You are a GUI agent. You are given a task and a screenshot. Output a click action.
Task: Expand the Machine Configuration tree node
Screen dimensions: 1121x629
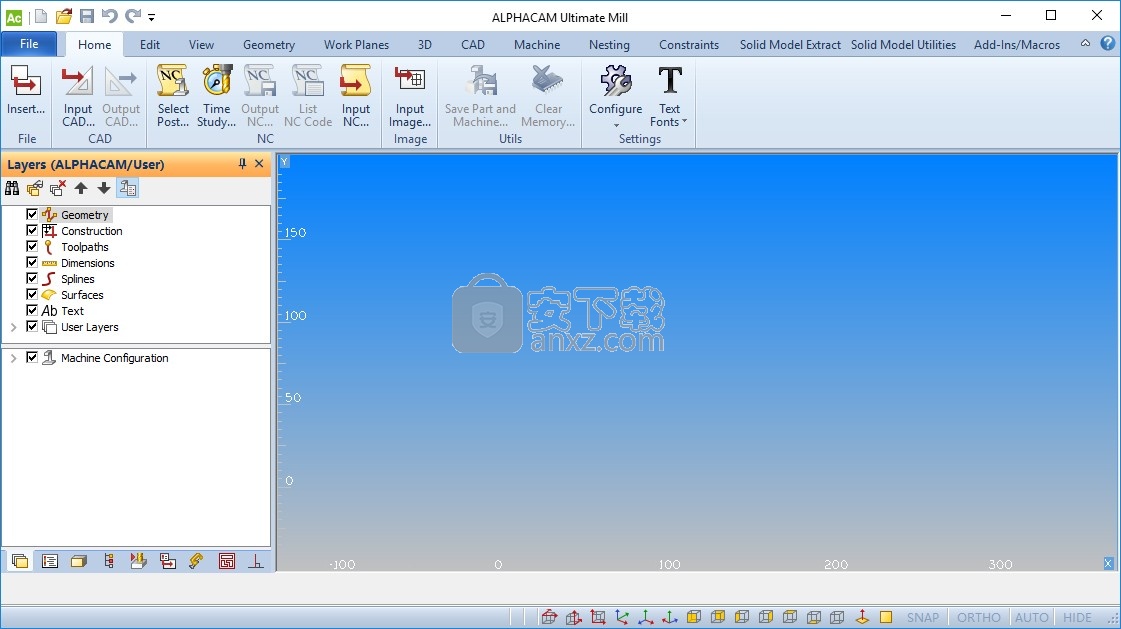pos(14,358)
